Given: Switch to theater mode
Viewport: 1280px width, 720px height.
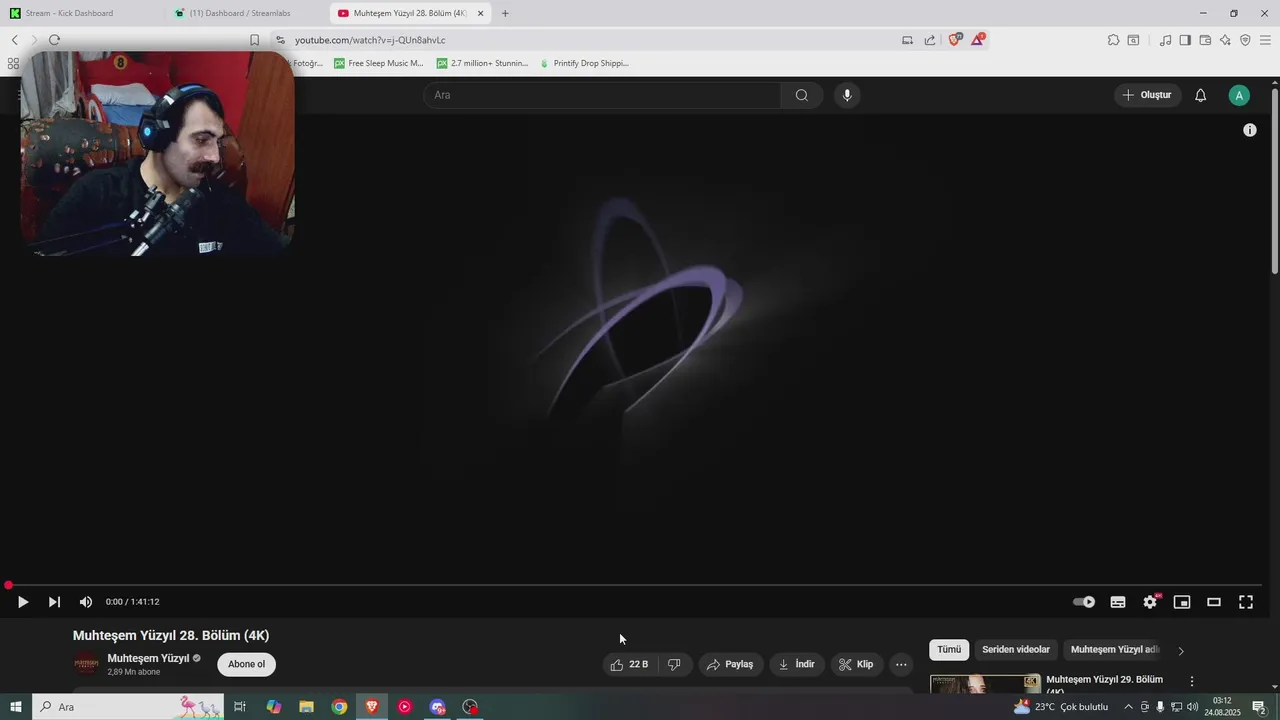Looking at the screenshot, I should click(1214, 602).
